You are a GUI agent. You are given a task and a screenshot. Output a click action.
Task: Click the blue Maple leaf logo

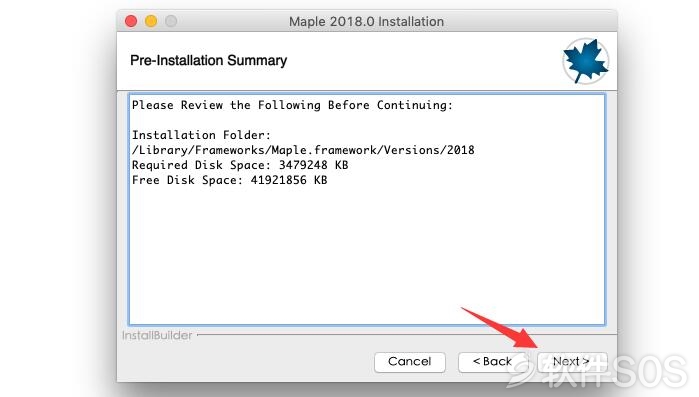pyautogui.click(x=585, y=61)
